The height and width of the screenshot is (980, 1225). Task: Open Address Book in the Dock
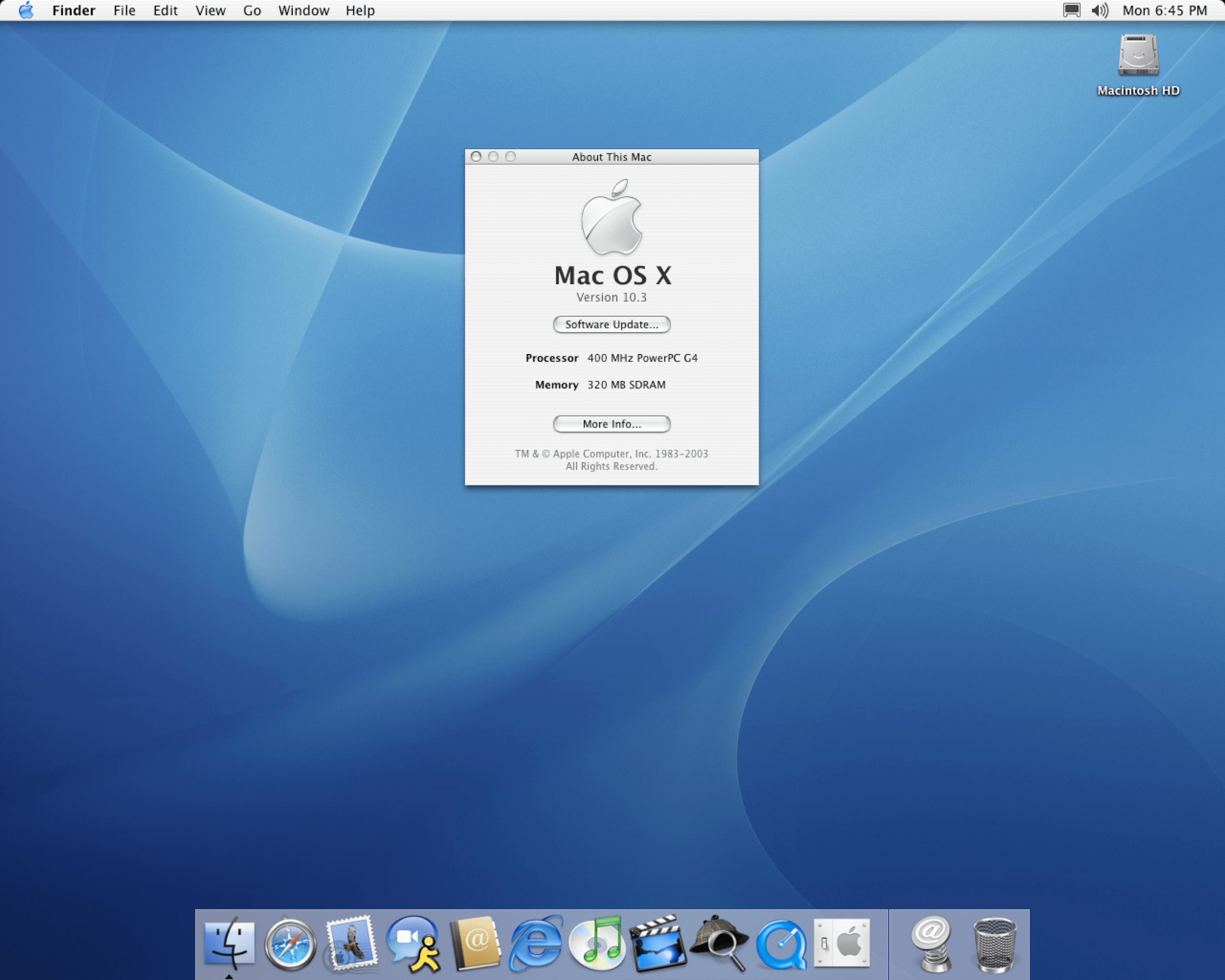pyautogui.click(x=475, y=944)
